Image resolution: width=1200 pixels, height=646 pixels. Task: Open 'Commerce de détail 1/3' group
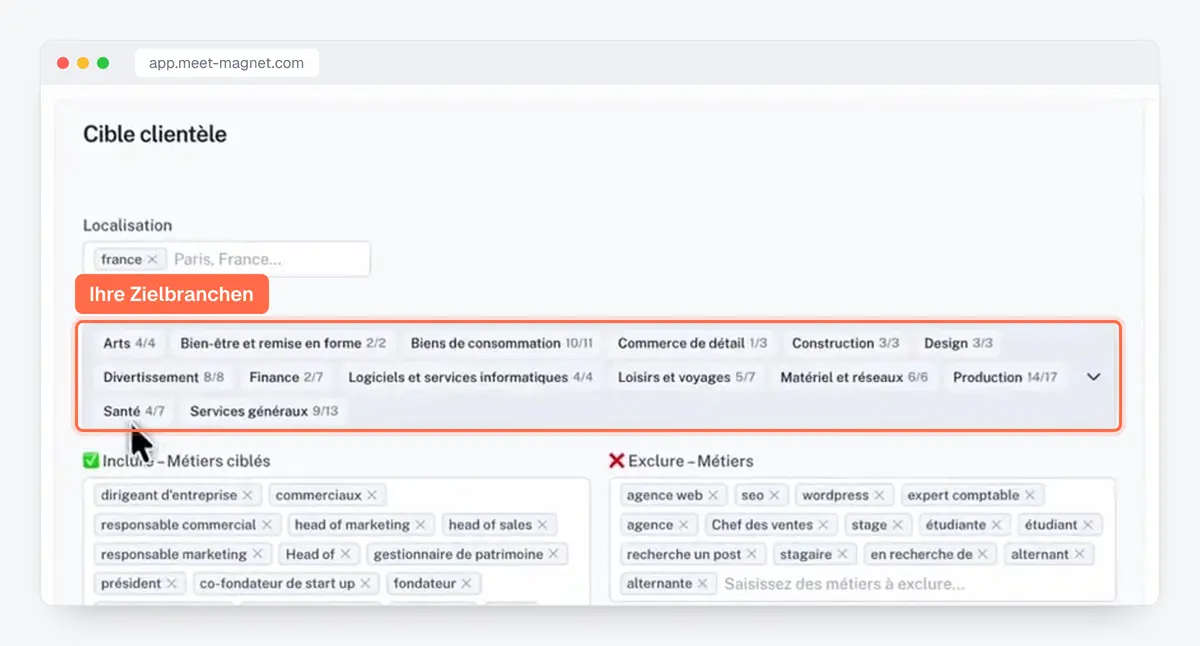coord(692,343)
